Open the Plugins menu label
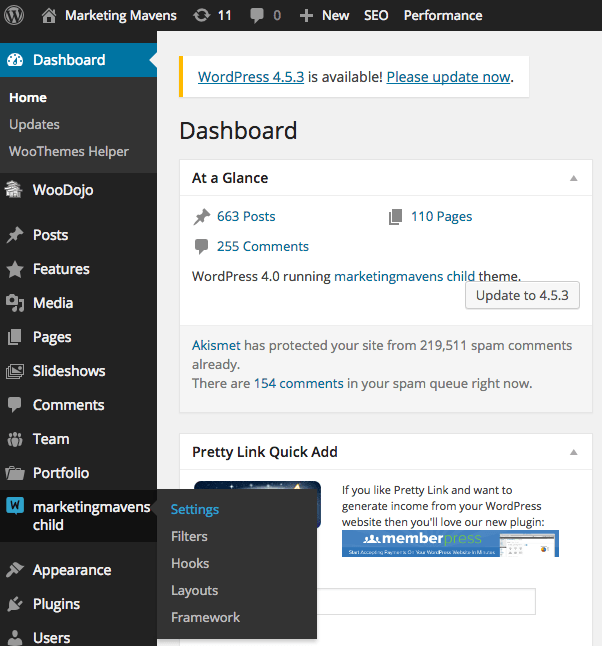 (56, 604)
